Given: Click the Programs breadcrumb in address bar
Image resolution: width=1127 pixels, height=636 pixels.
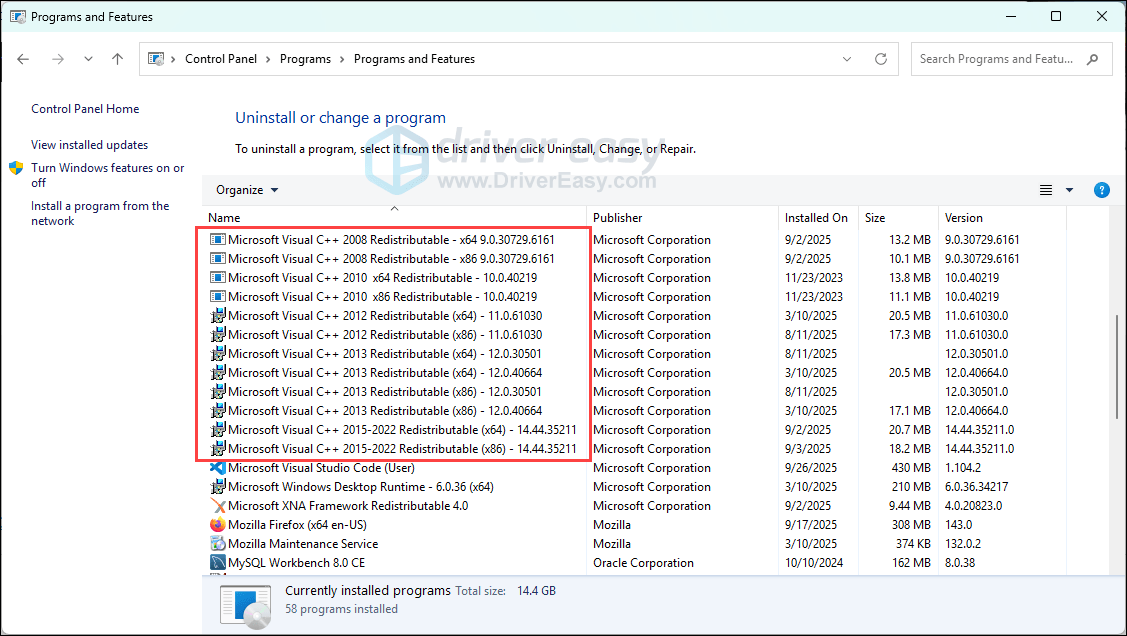Looking at the screenshot, I should click(305, 59).
